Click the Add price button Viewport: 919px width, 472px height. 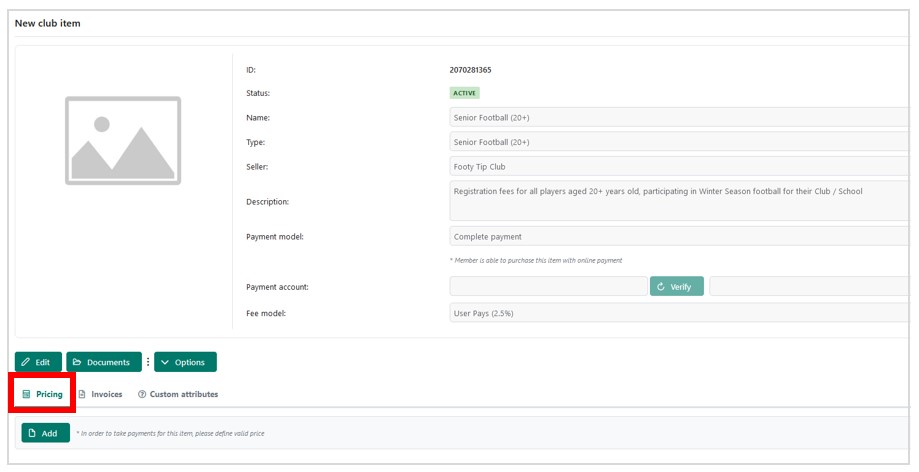tap(45, 433)
